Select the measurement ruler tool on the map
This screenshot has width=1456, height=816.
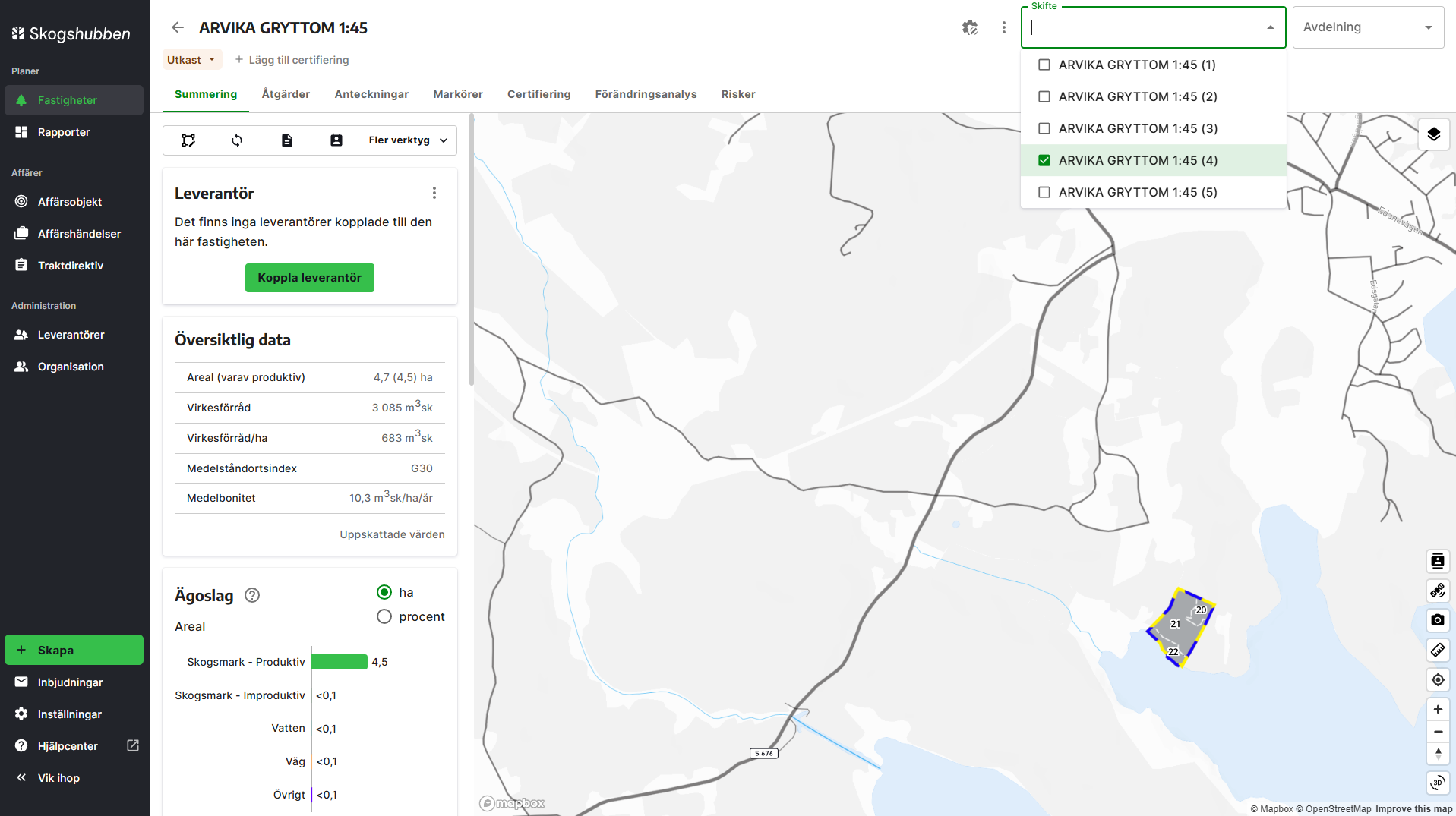click(x=1437, y=651)
